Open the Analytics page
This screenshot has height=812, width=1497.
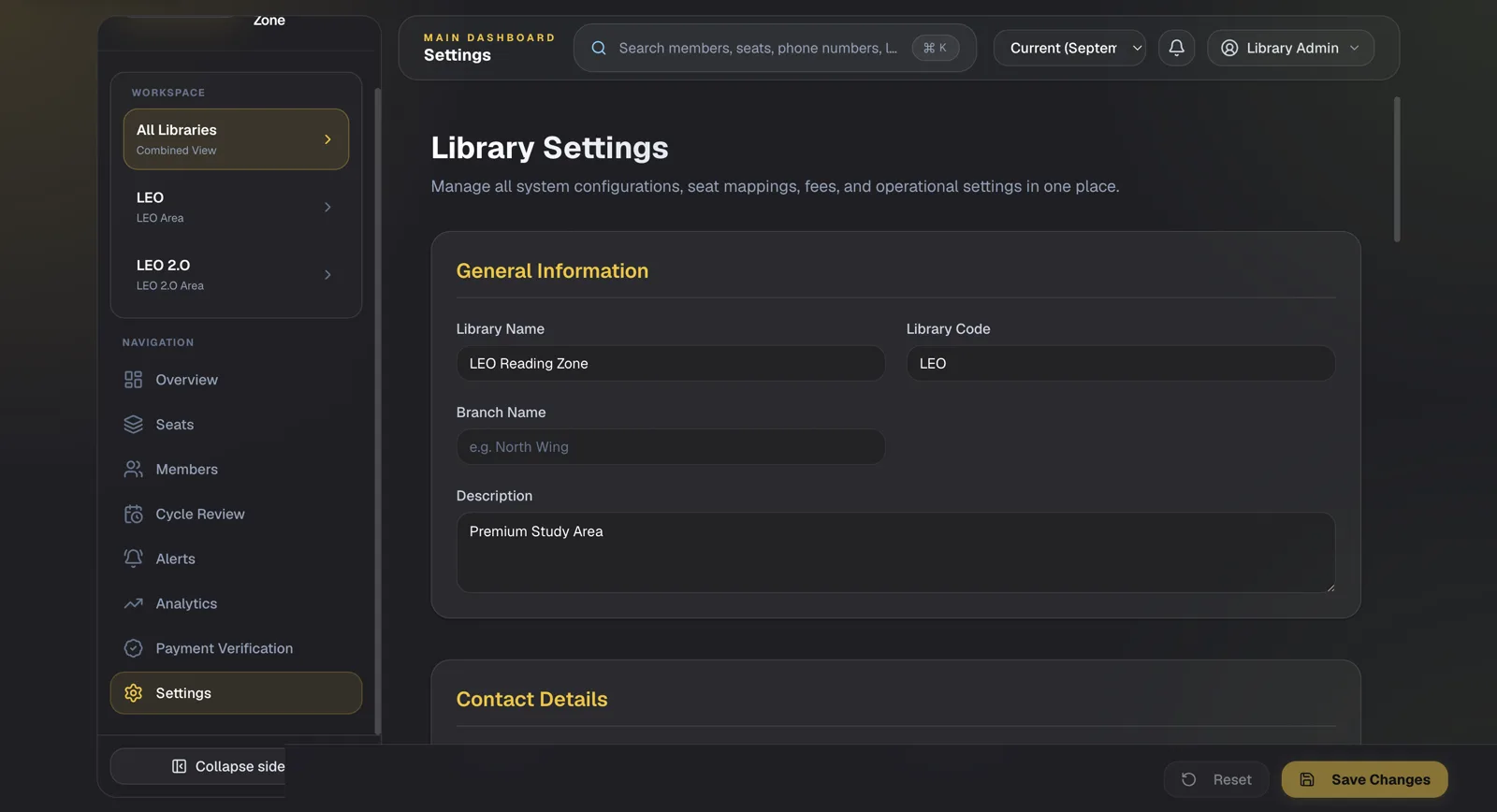(x=236, y=603)
